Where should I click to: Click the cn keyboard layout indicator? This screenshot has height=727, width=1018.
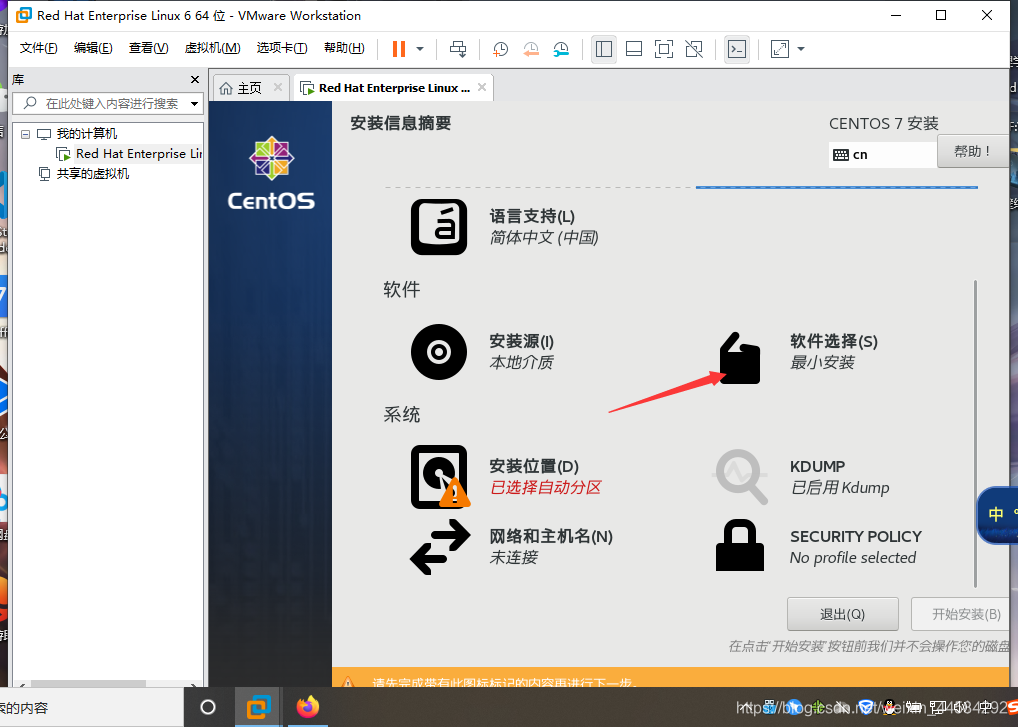point(882,154)
